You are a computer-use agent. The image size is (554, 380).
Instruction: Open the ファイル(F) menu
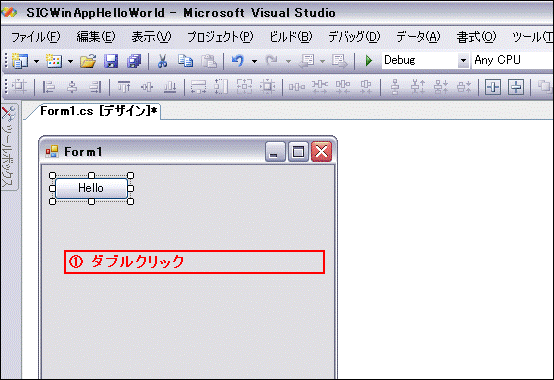pos(36,37)
